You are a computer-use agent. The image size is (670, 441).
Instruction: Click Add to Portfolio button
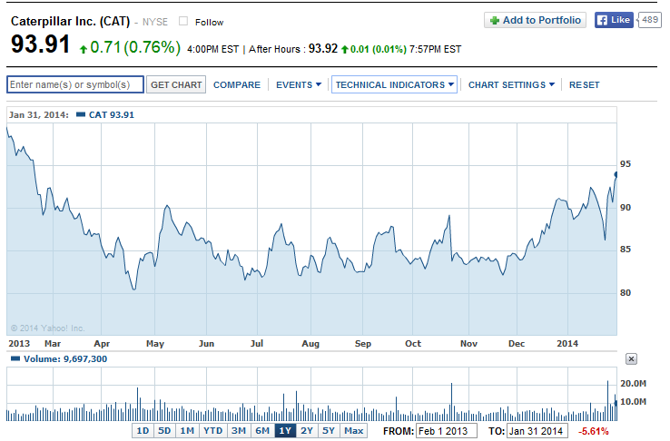(535, 20)
